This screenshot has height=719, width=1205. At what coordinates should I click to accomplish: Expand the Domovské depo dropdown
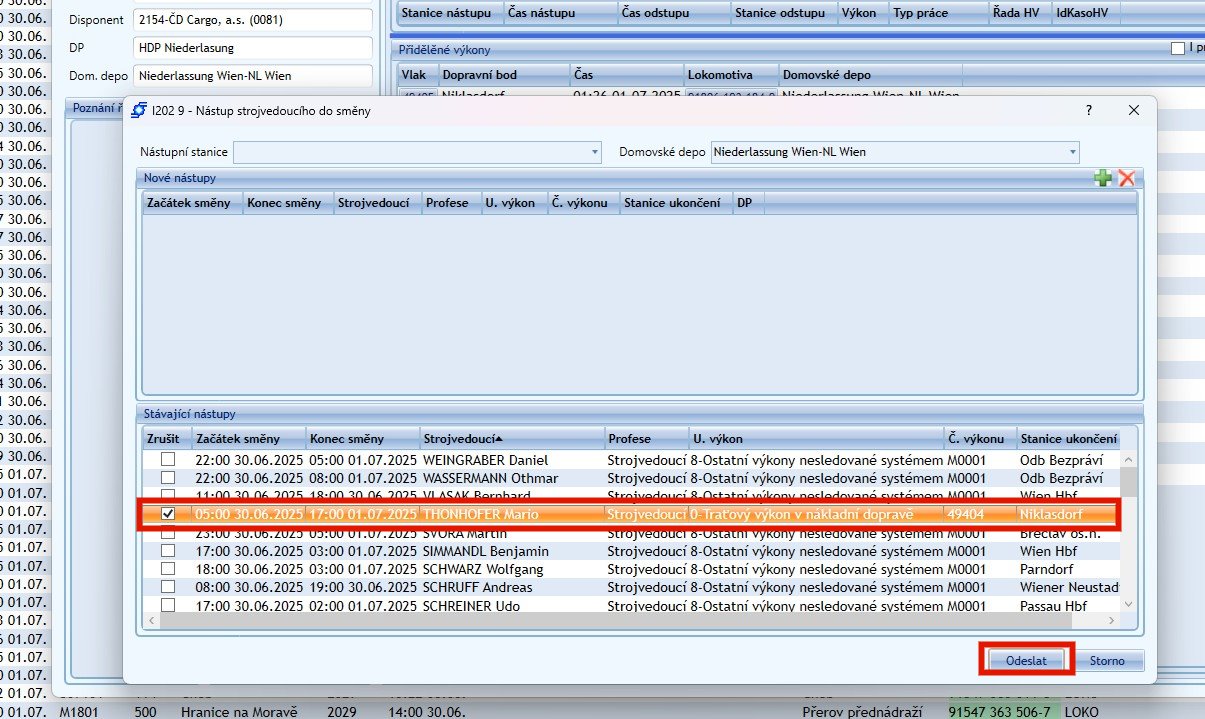click(x=1072, y=153)
